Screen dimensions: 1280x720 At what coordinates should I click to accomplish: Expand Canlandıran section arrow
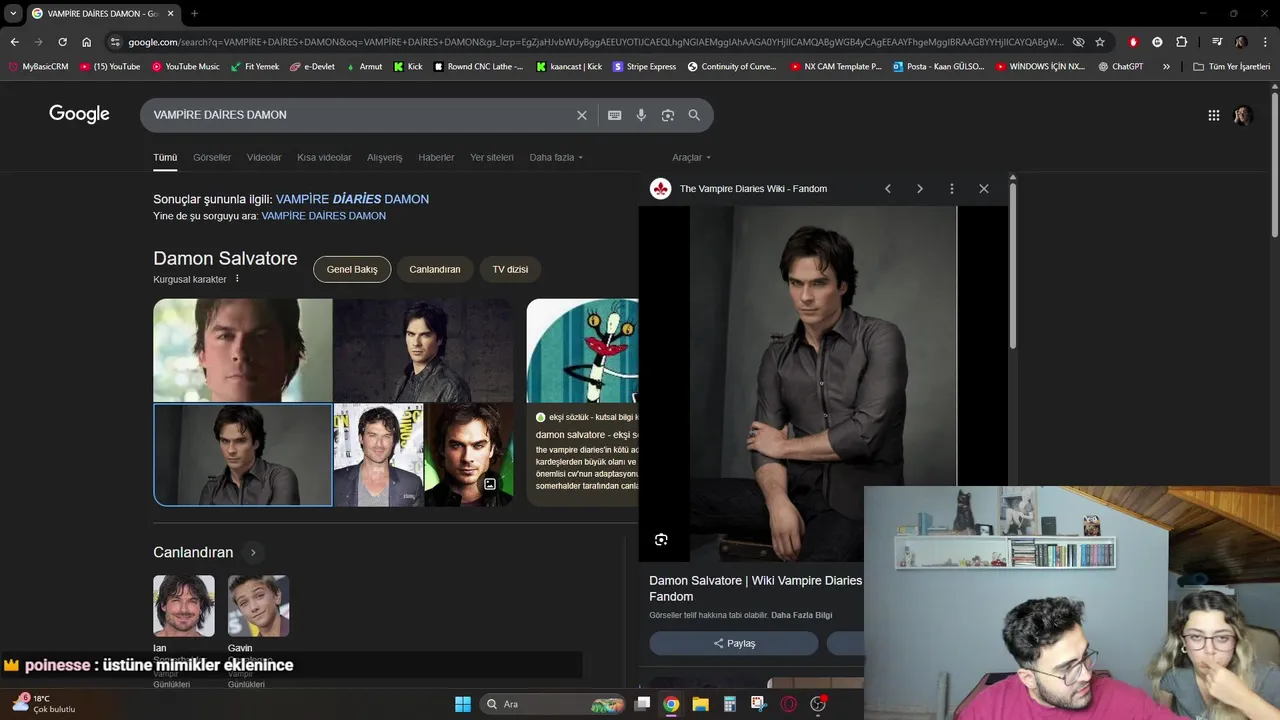[253, 552]
